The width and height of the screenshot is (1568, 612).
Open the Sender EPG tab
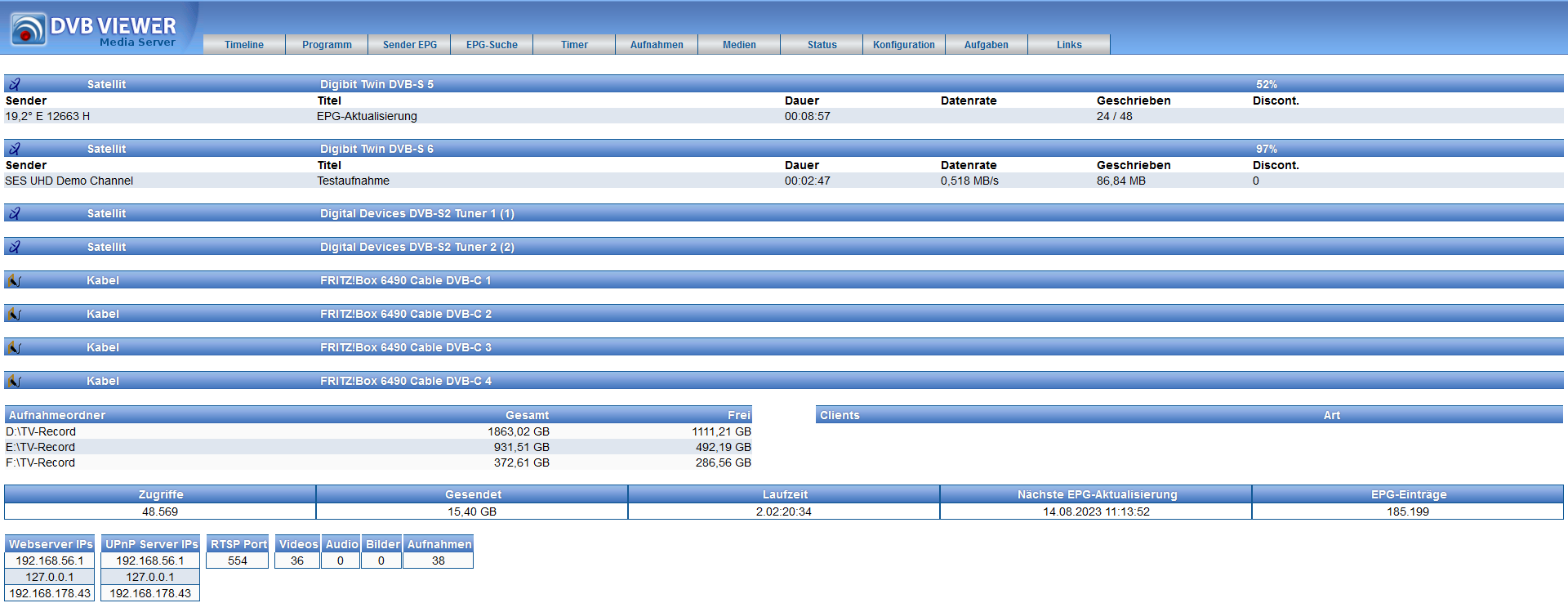coord(409,45)
